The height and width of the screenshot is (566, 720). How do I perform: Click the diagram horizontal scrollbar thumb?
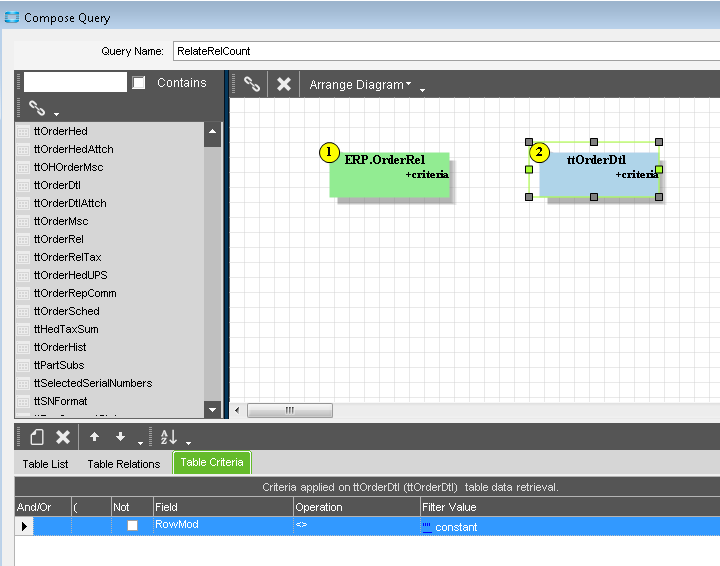[290, 410]
